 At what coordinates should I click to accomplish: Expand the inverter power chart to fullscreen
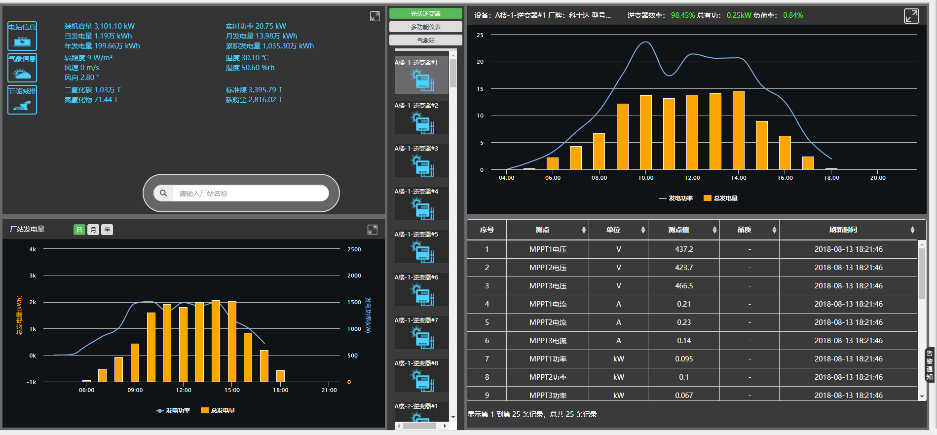911,16
